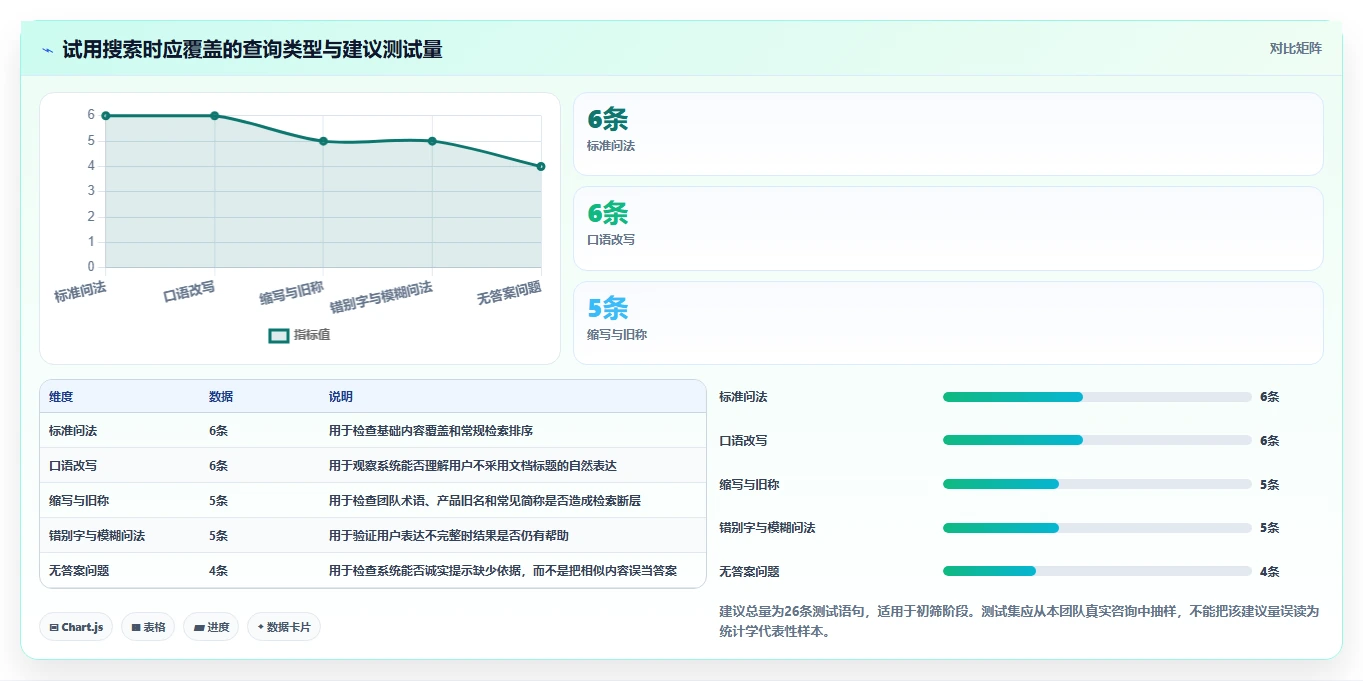Click the 标准问法 progress bar
The width and height of the screenshot is (1363, 681).
pos(1097,397)
